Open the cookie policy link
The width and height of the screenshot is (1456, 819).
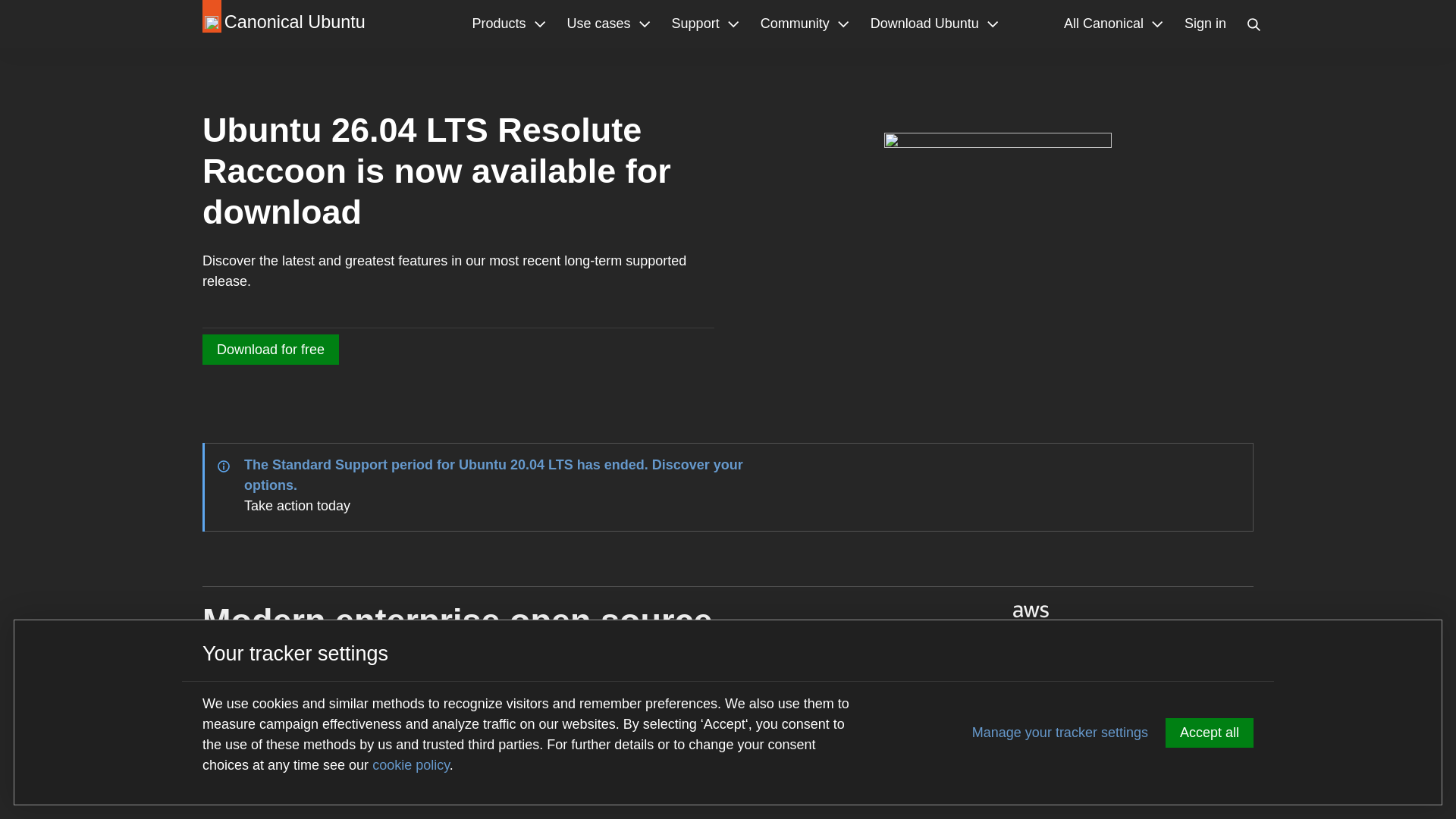411,765
